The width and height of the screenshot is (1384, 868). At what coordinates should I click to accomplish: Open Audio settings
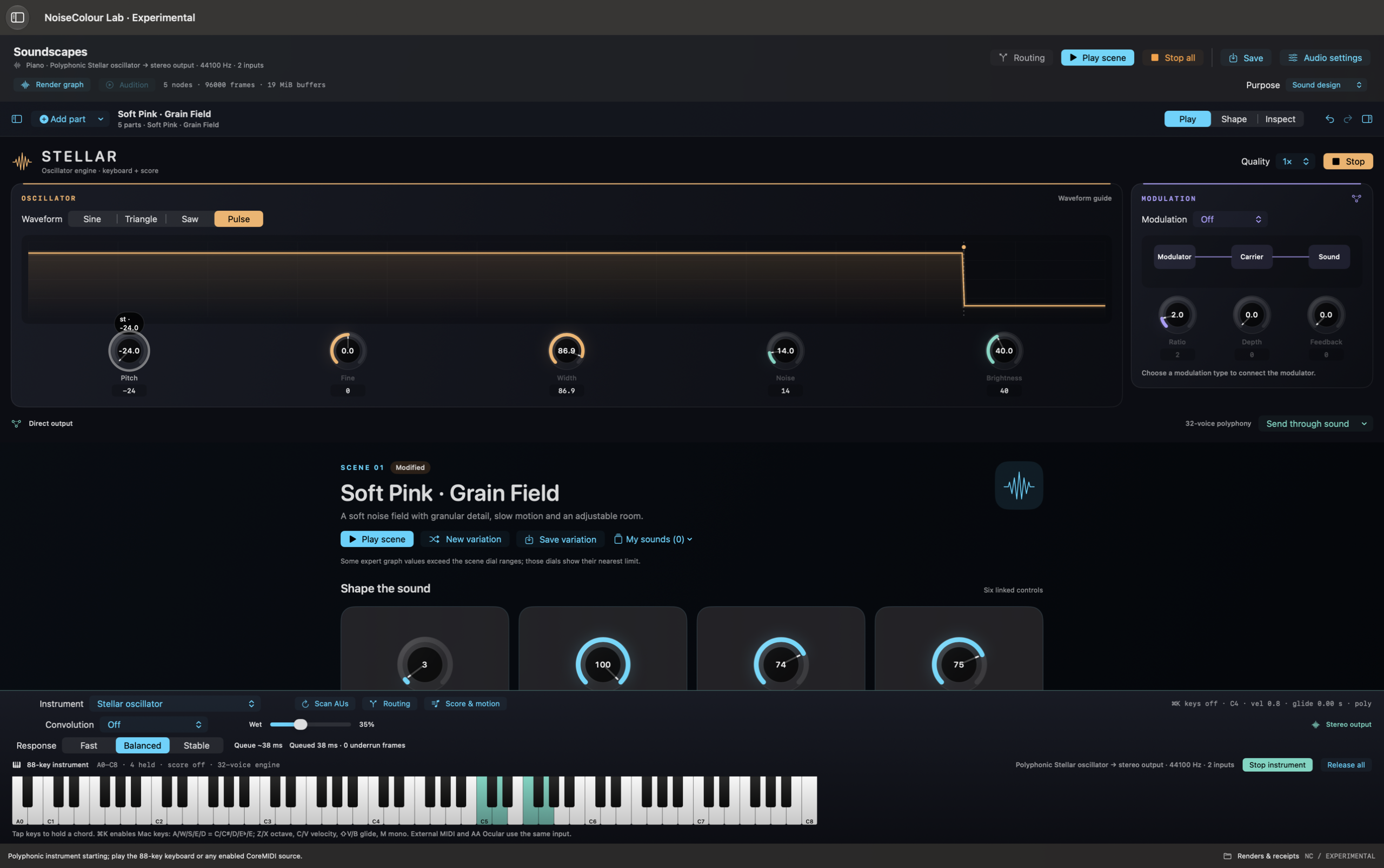click(x=1325, y=57)
